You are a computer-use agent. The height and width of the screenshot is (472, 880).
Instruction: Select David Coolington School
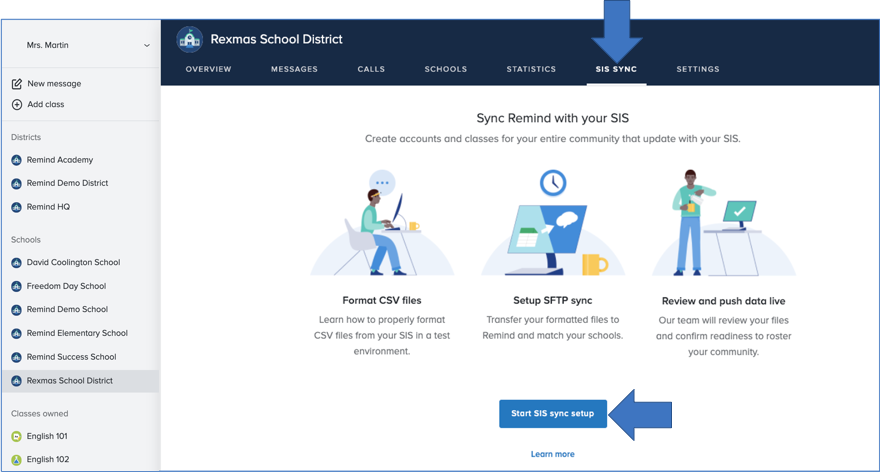(x=73, y=263)
